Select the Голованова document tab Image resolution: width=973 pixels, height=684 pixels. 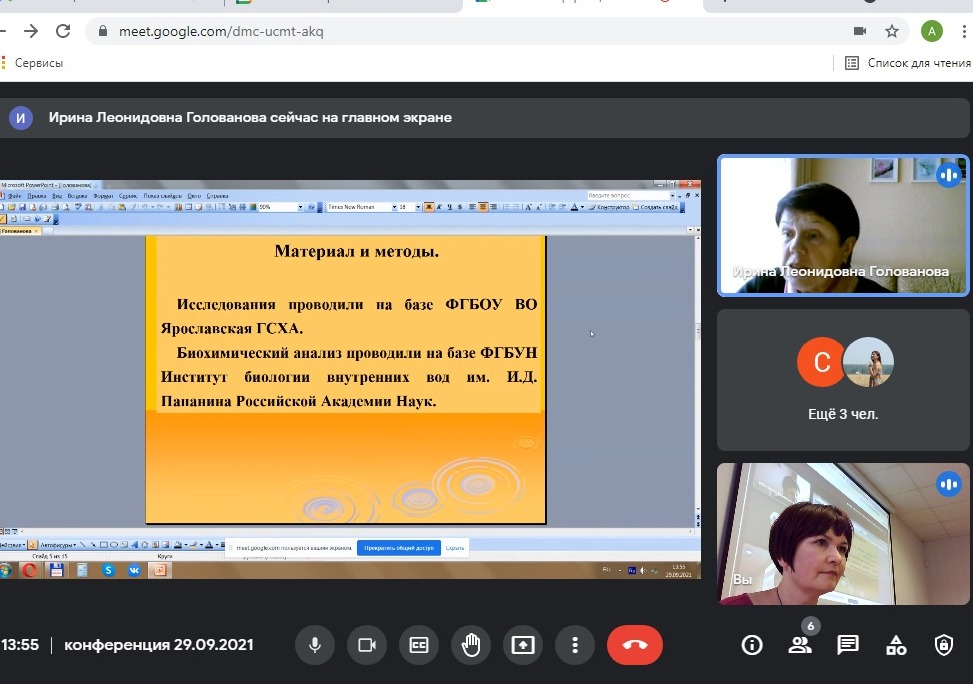[20, 231]
